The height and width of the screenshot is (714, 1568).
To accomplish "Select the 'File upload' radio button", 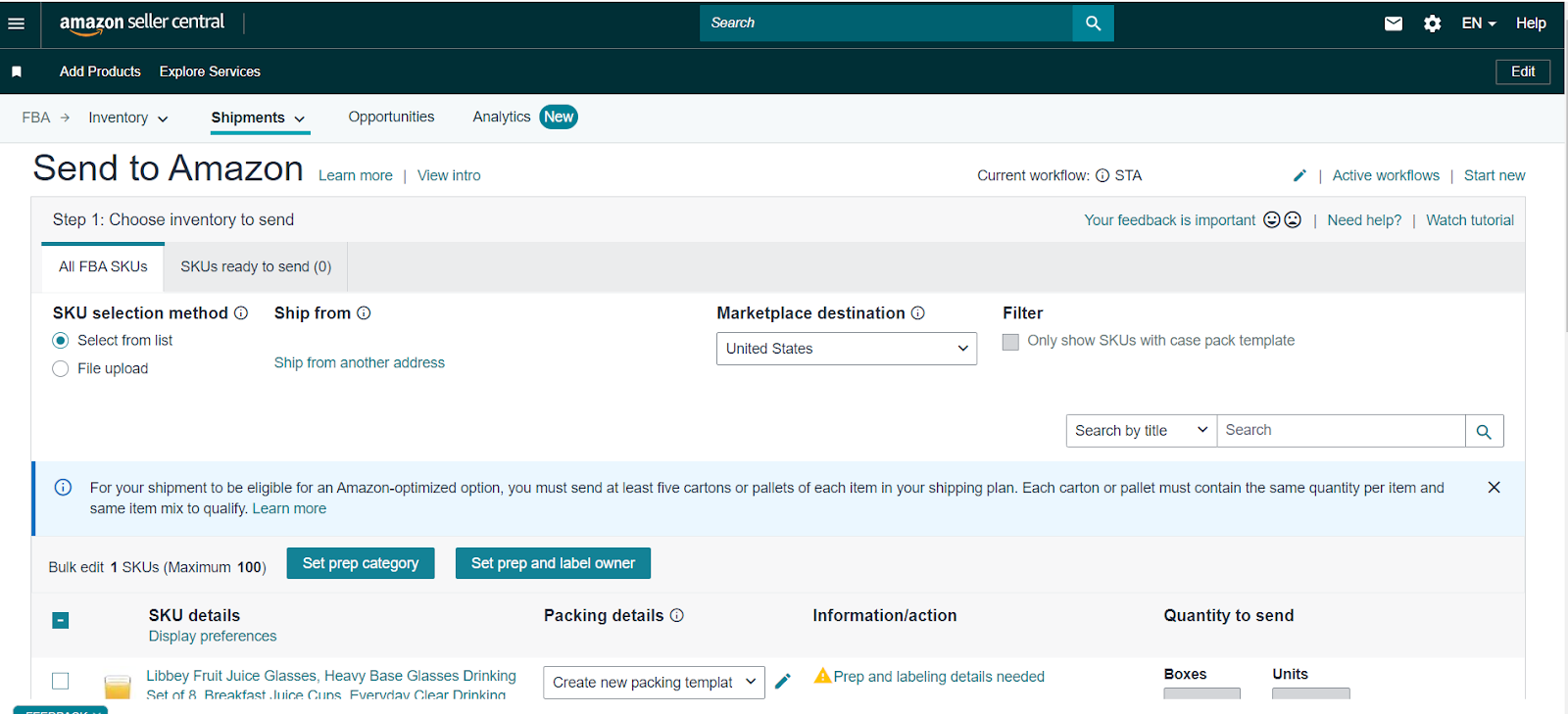I will tap(61, 369).
